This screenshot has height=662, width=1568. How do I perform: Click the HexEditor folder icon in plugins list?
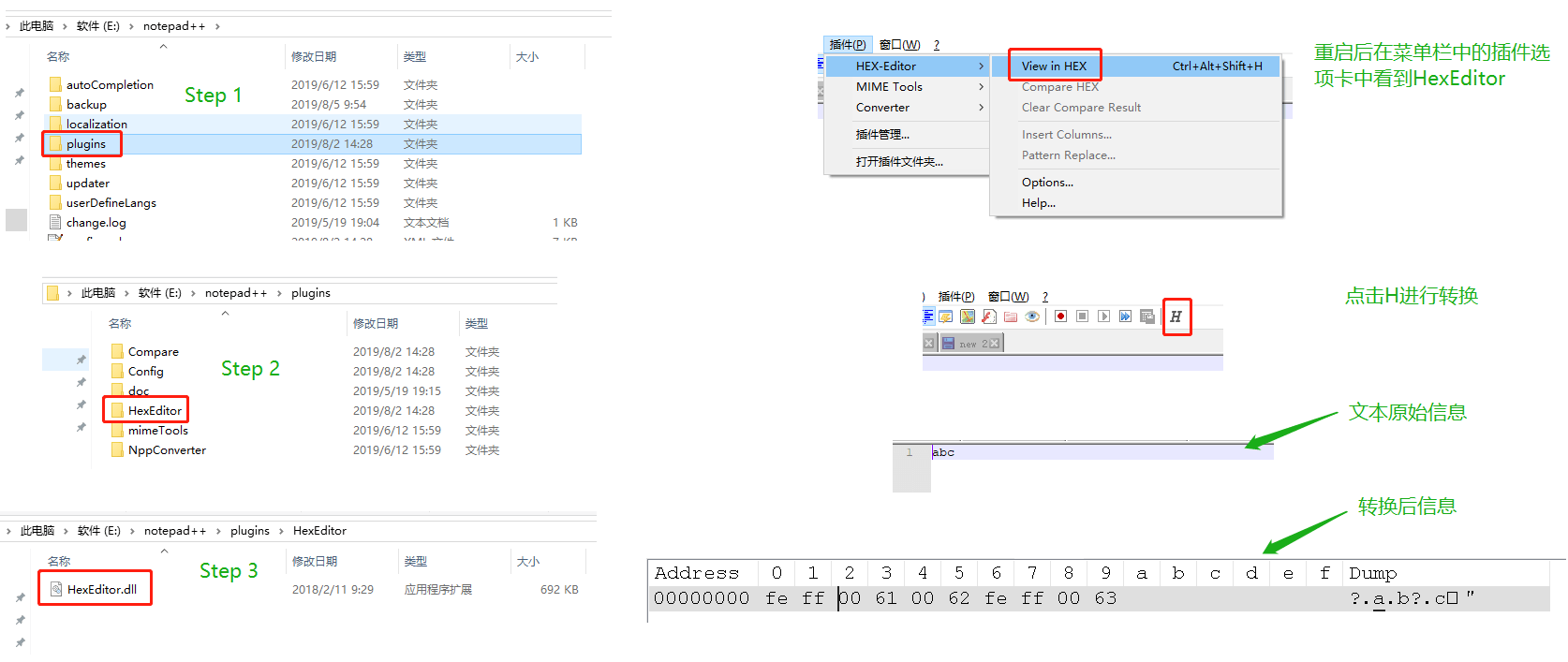117,410
